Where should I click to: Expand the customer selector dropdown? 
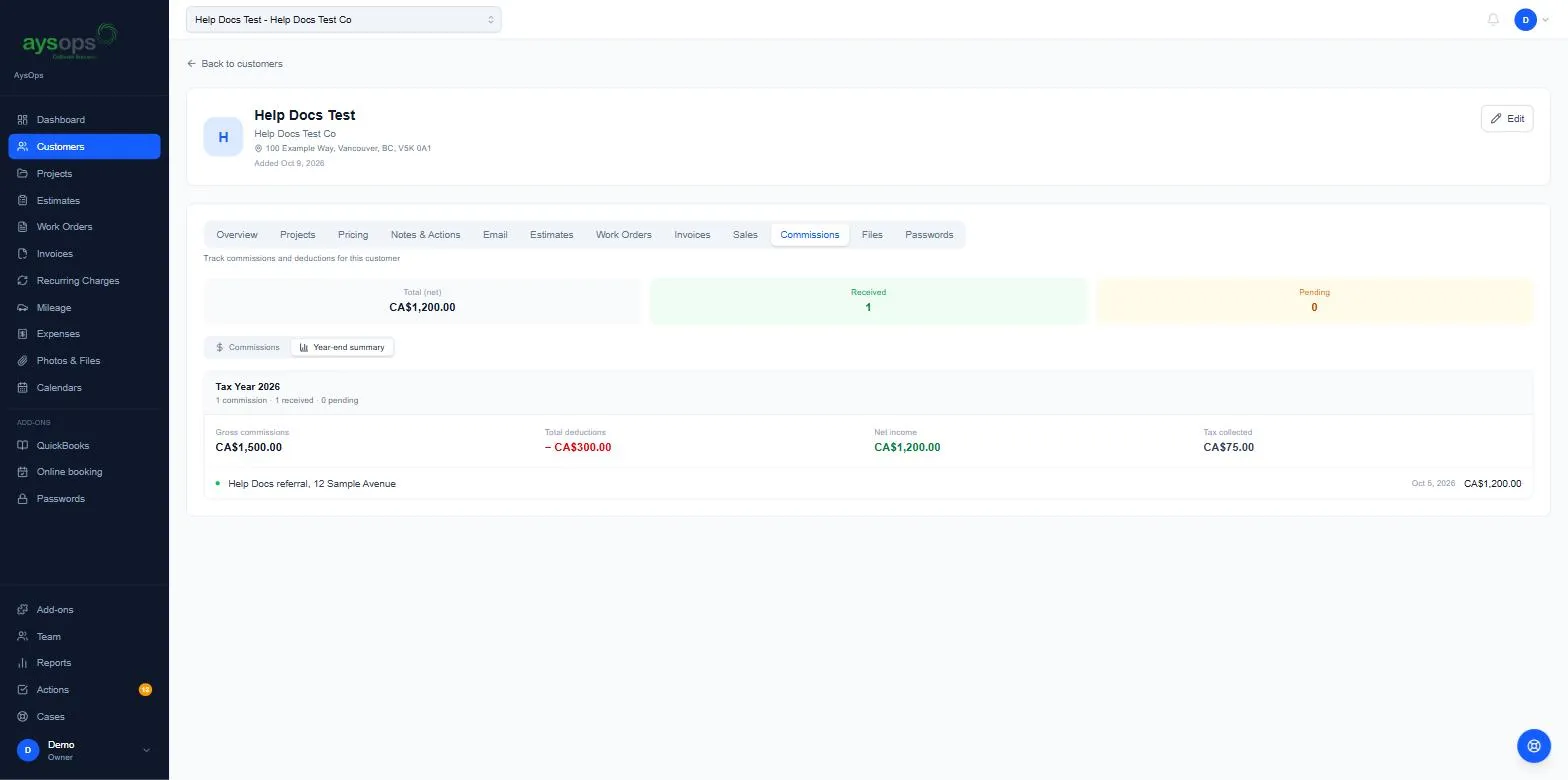(x=343, y=19)
